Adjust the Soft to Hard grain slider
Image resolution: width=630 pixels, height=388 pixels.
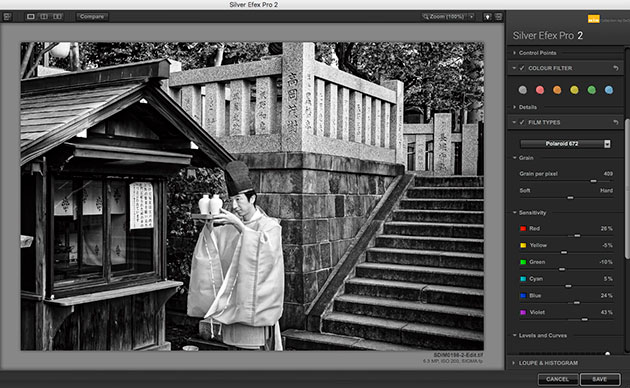[x=570, y=198]
